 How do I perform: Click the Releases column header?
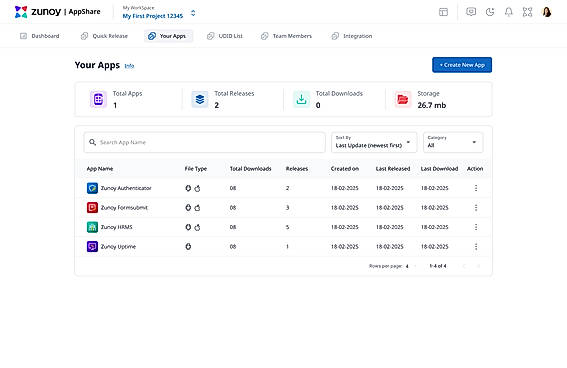pyautogui.click(x=297, y=169)
